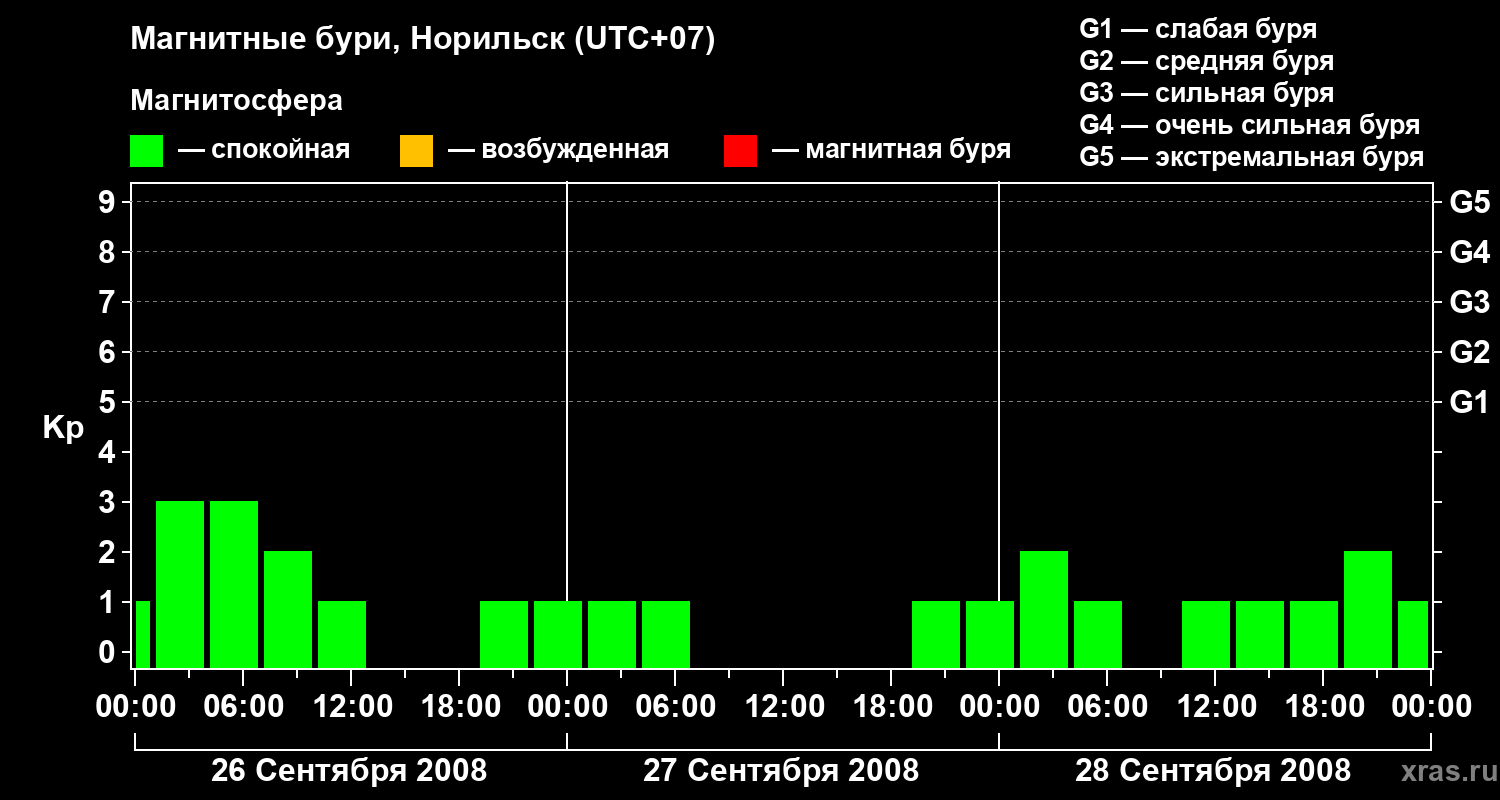Image resolution: width=1500 pixels, height=800 pixels.
Task: Click the 'G4' label on right axis
Action: [1469, 252]
